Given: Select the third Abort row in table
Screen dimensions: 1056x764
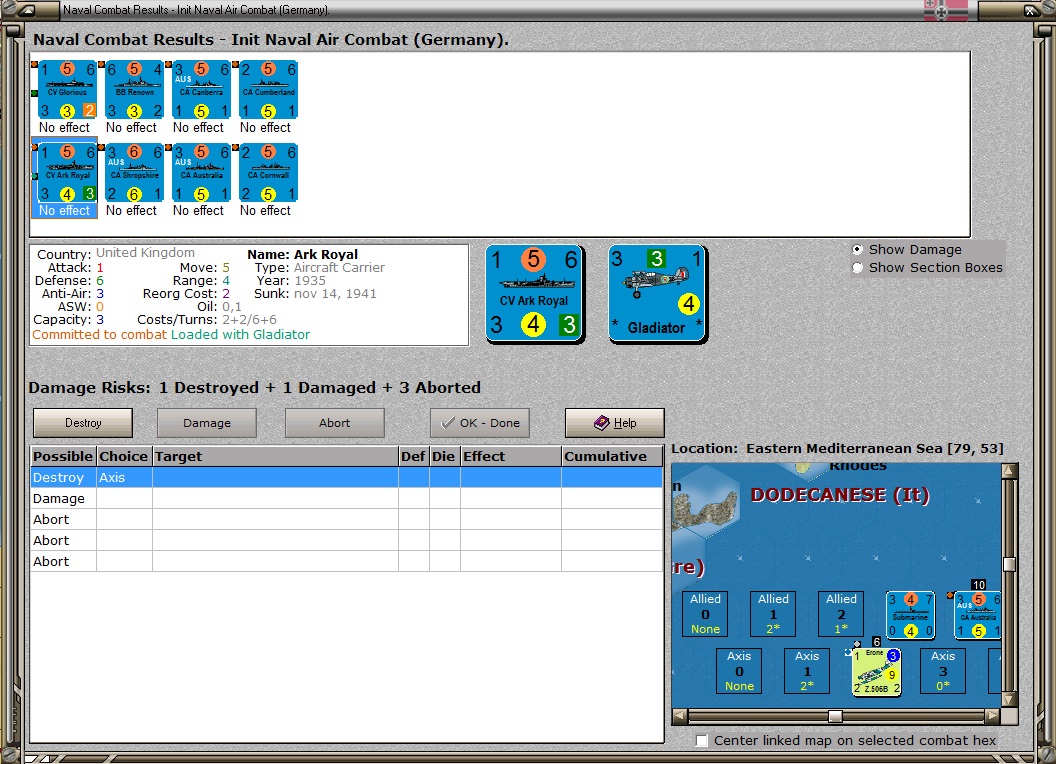Looking at the screenshot, I should pos(347,561).
